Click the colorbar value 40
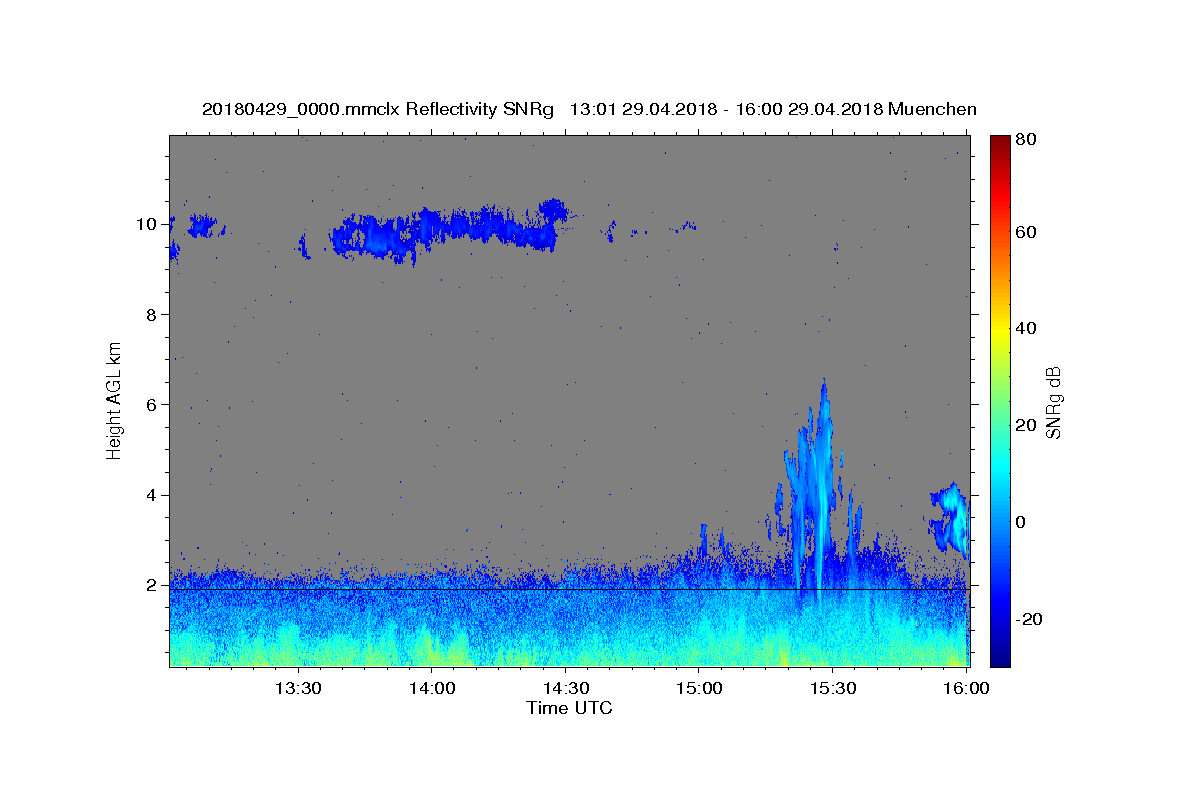 pyautogui.click(x=1025, y=328)
